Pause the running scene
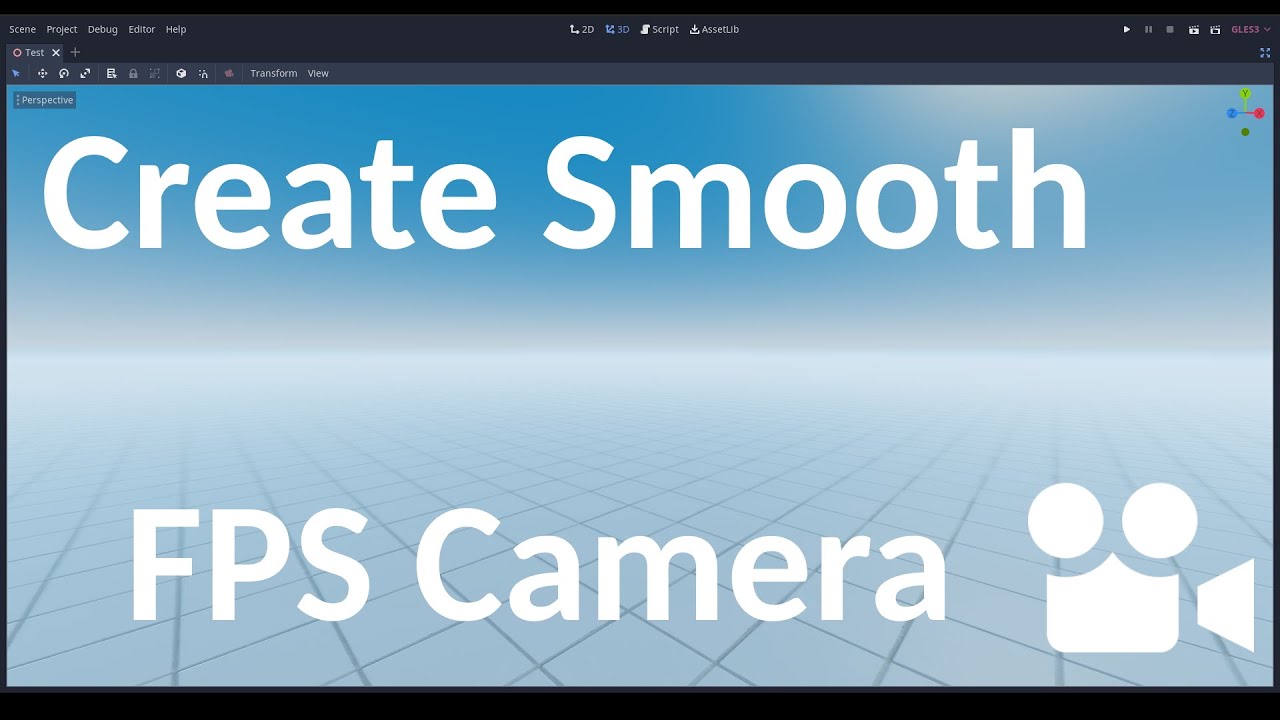This screenshot has height=720, width=1280. pyautogui.click(x=1148, y=29)
